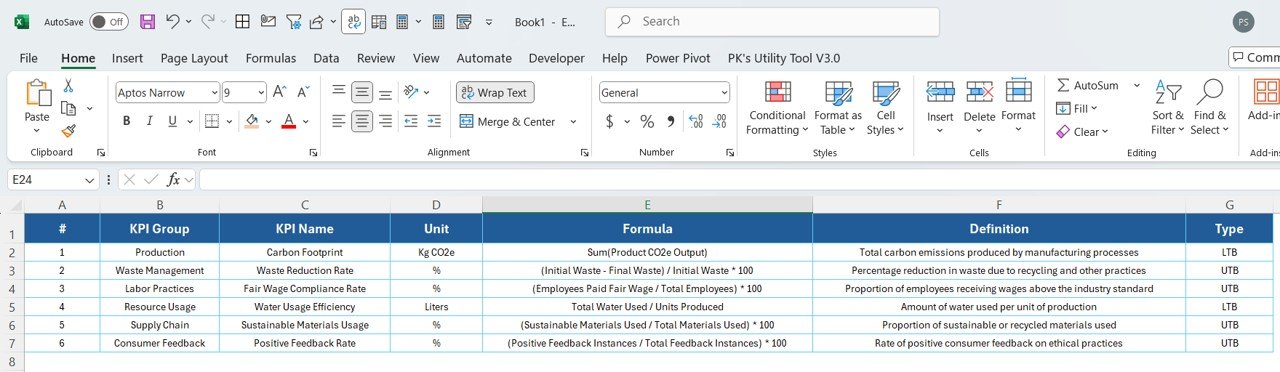Image resolution: width=1280 pixels, height=372 pixels.
Task: Apply top align to cells
Action: 340,92
